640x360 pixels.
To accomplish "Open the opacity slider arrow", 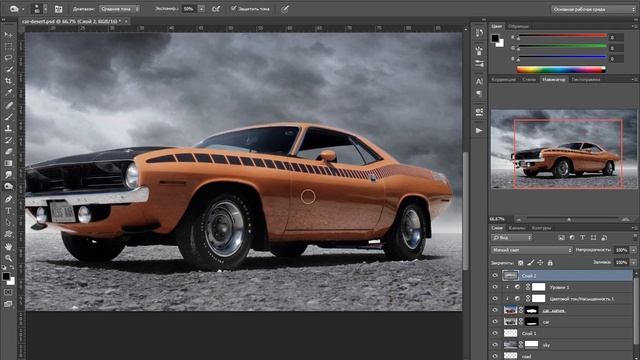I will [633, 250].
